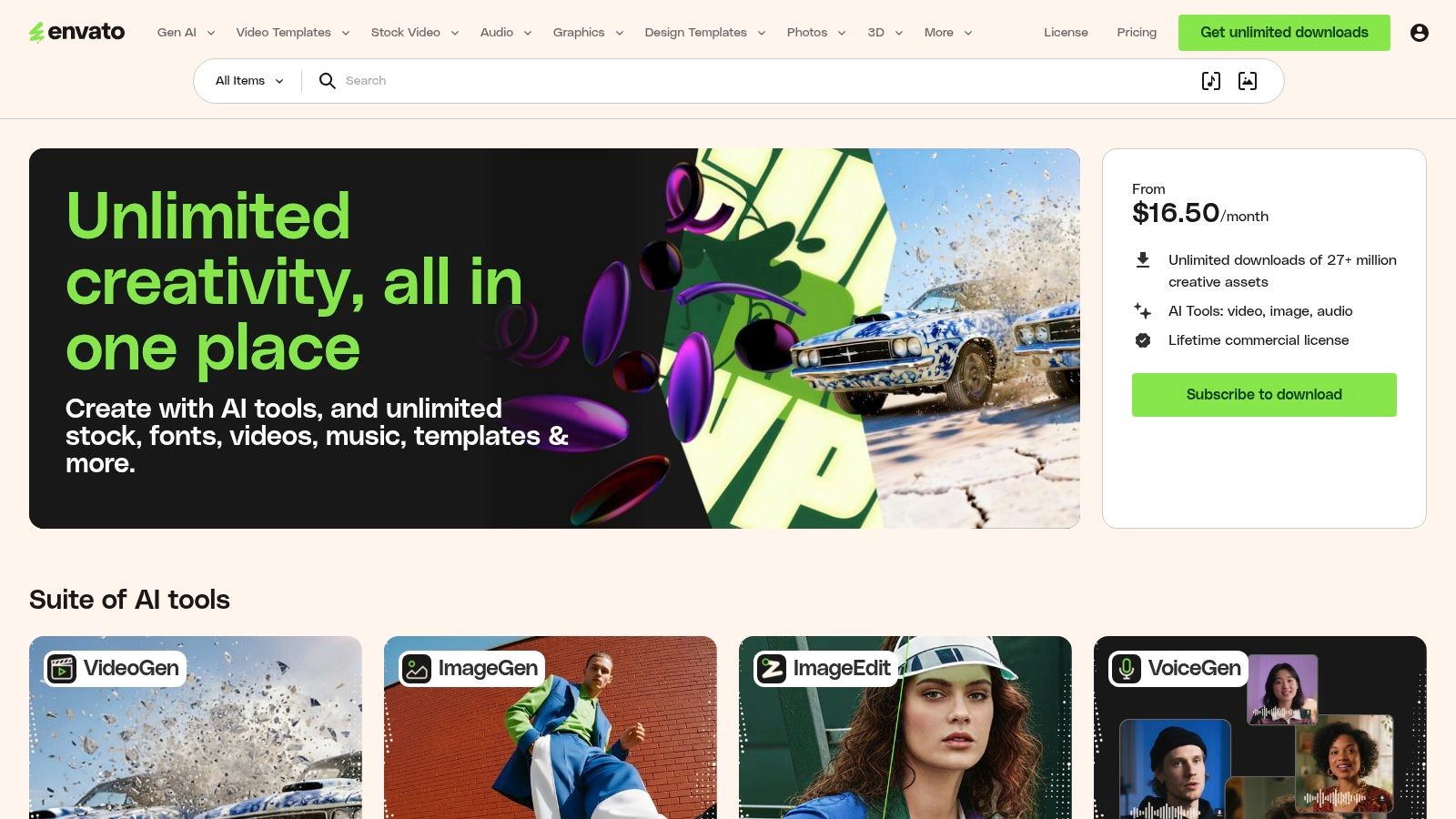Click the Envato logo

tap(77, 32)
